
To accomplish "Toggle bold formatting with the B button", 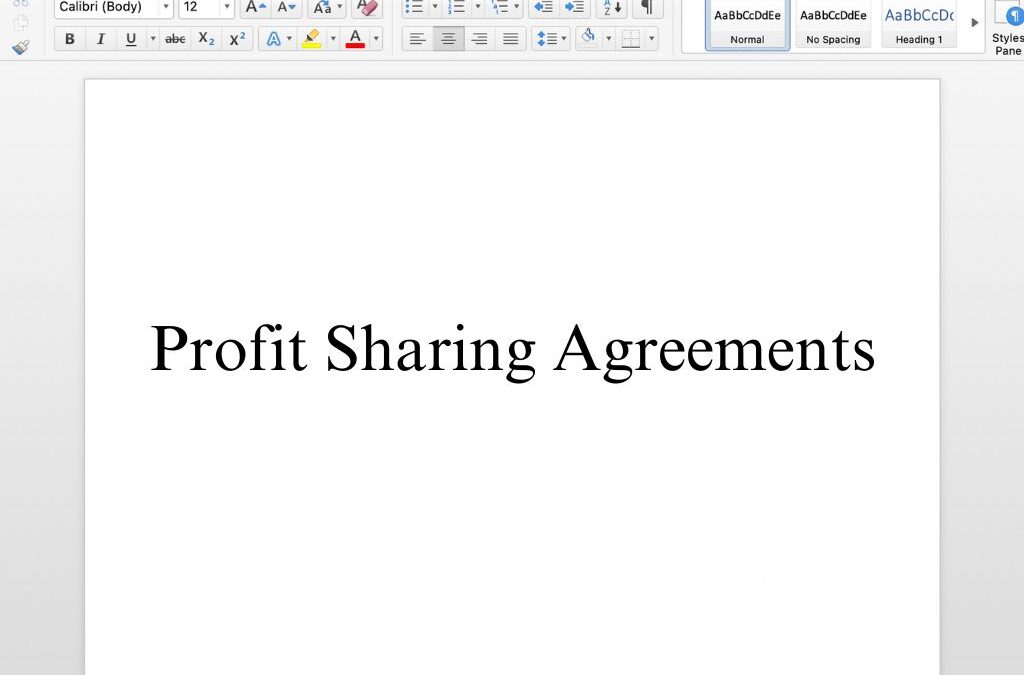I will pyautogui.click(x=70, y=39).
